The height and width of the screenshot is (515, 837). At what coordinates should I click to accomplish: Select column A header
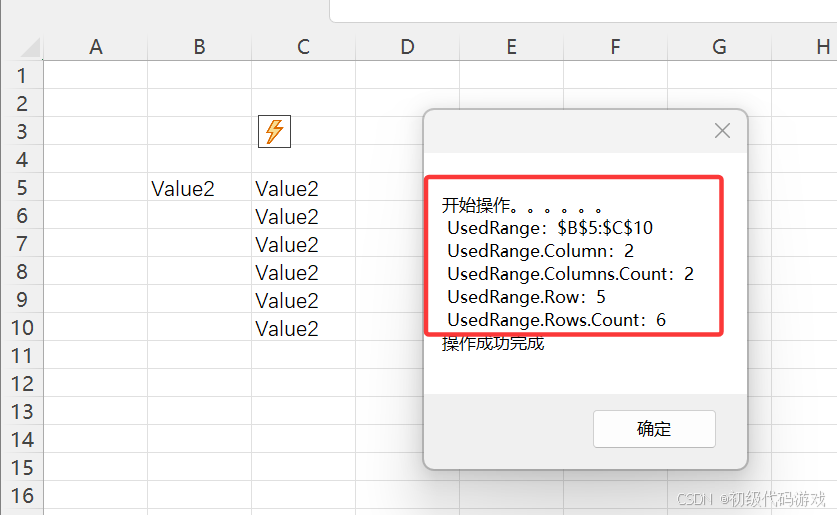point(96,47)
